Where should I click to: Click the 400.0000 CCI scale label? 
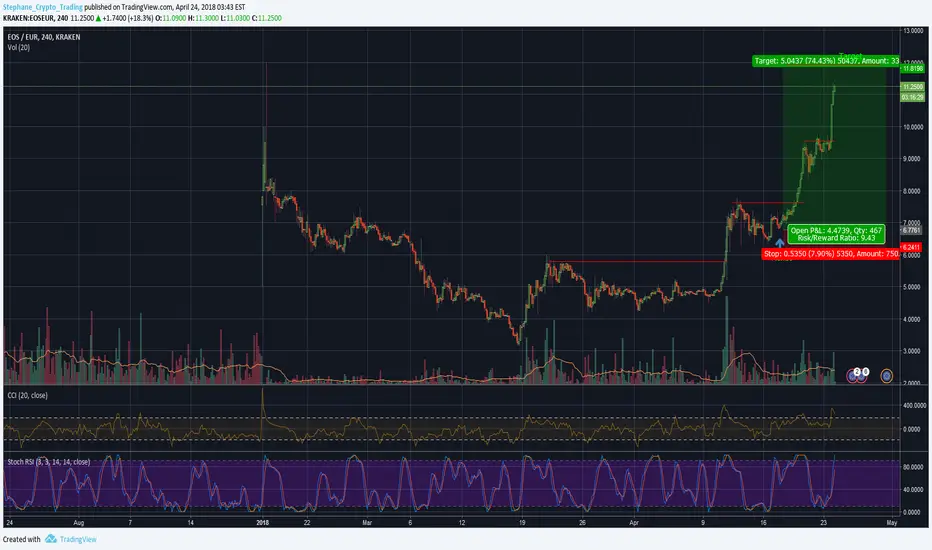914,406
